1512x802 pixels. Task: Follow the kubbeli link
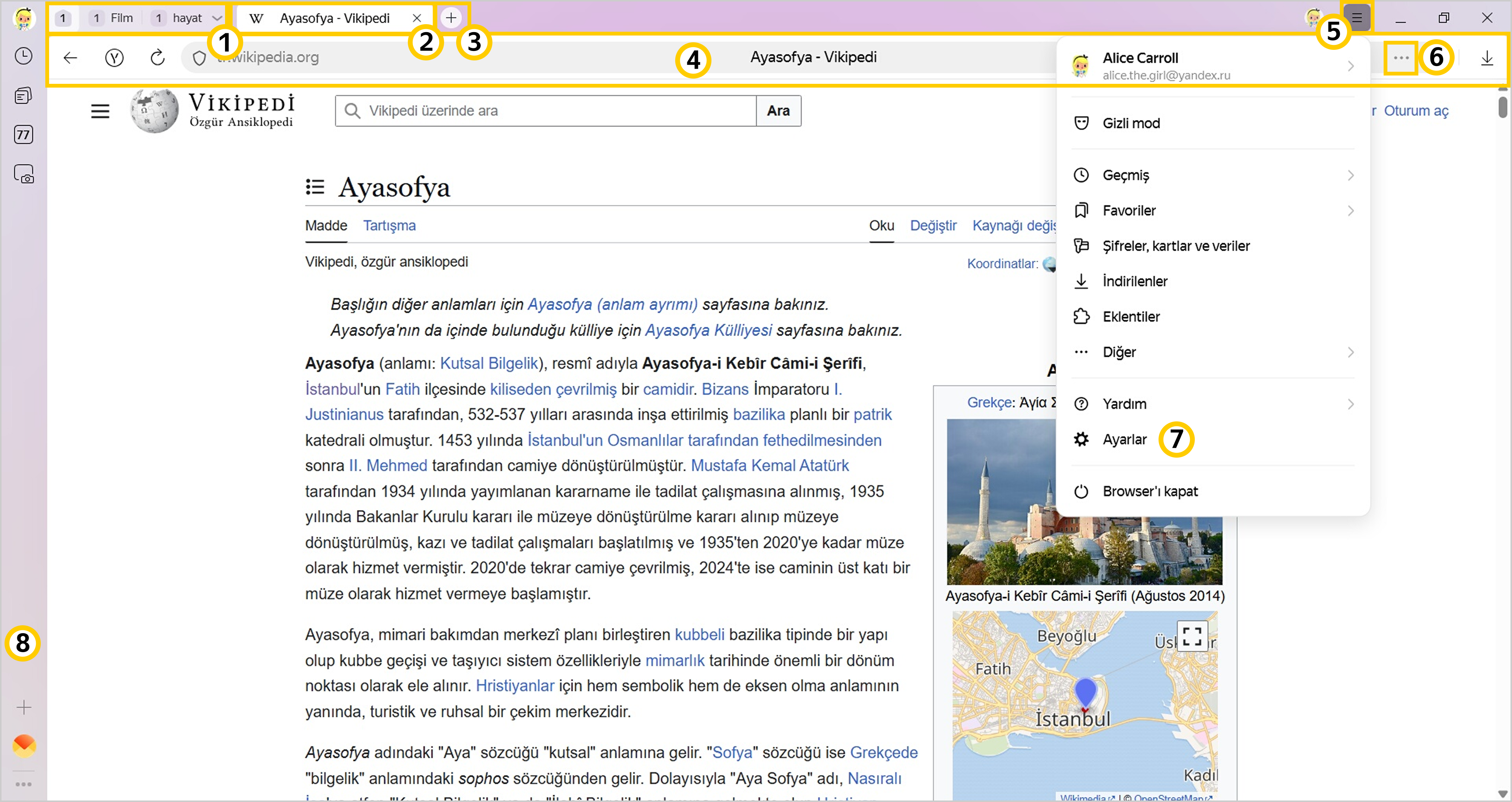[699, 635]
